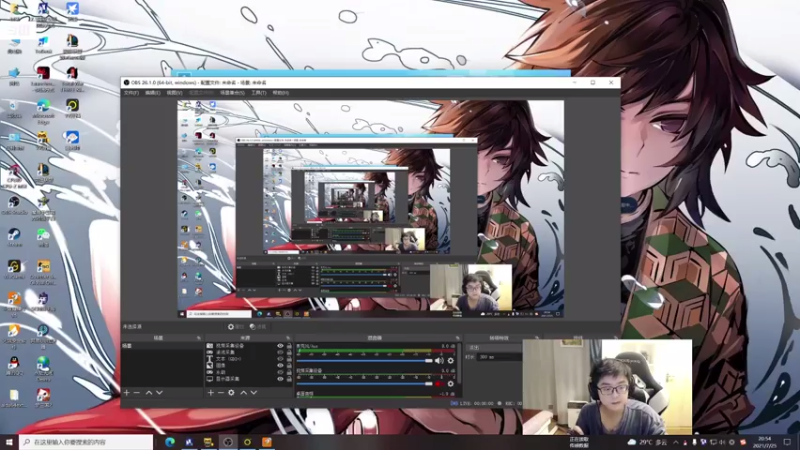
Task: Select the Steam desktop shortcut
Action: pyautogui.click(x=14, y=237)
